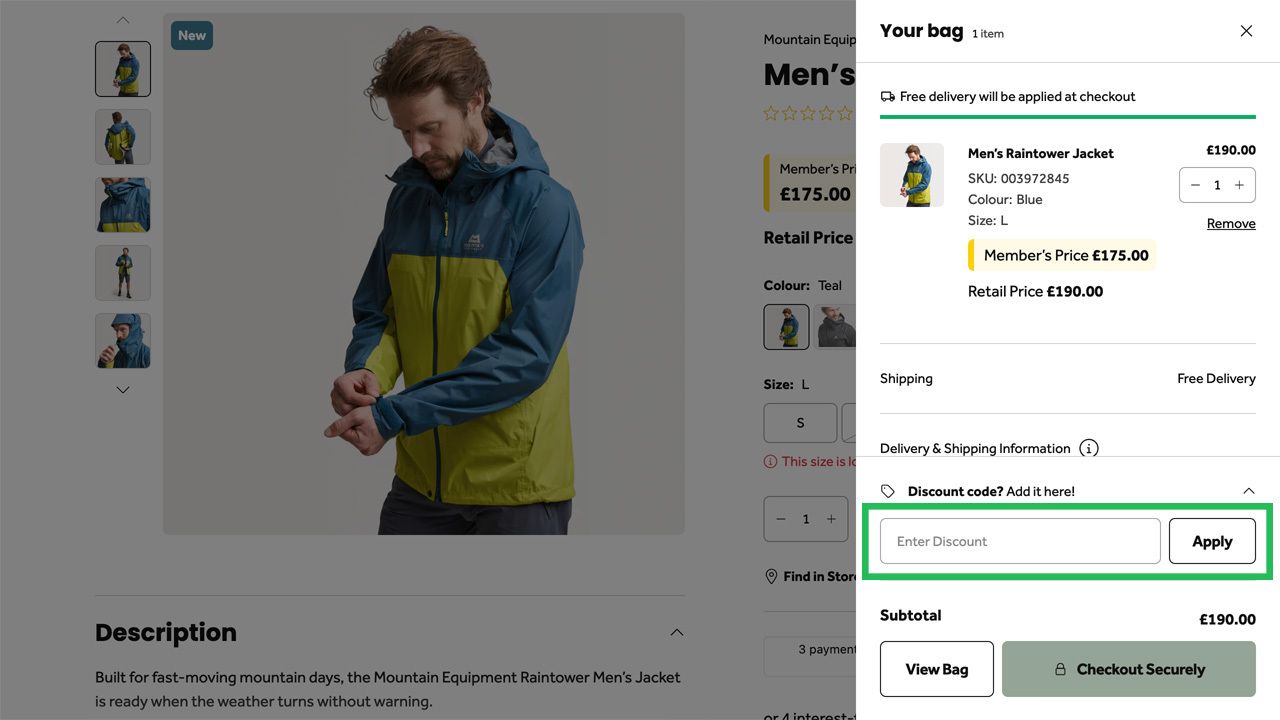Screen dimensions: 1280x720
Task: Click the first star in the rating row
Action: [772, 113]
